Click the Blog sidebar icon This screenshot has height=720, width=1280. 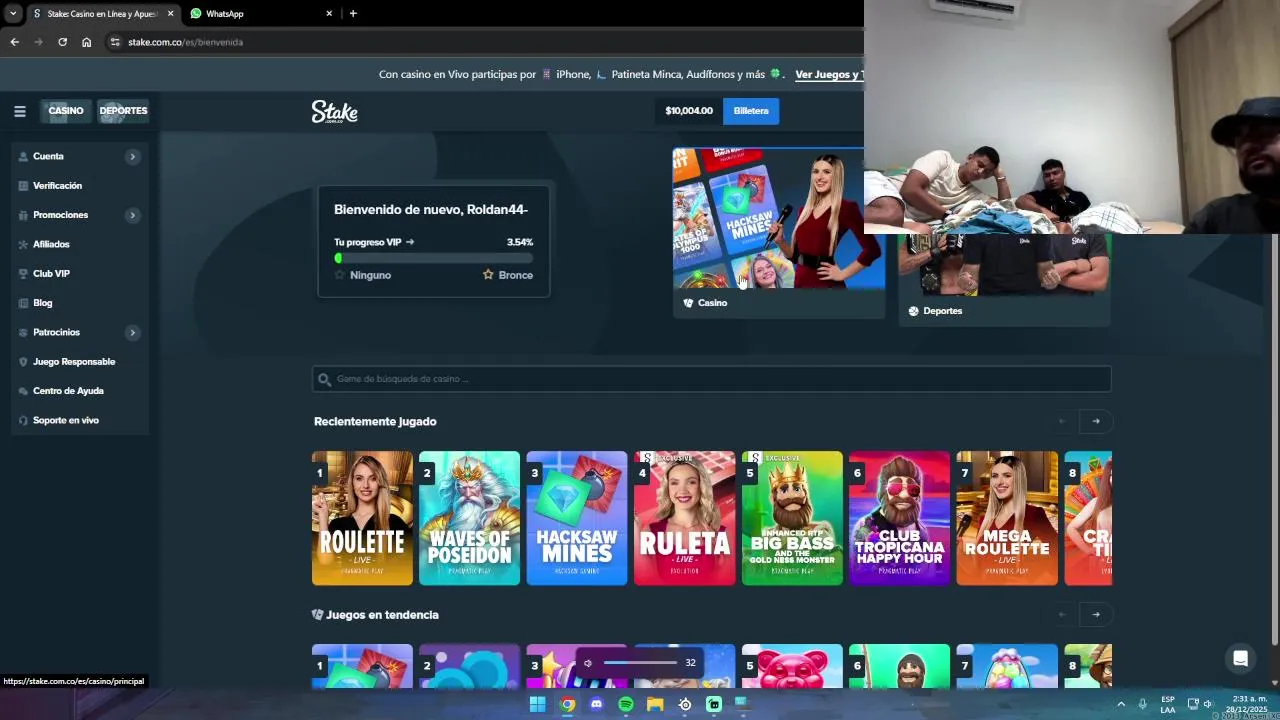(x=23, y=303)
